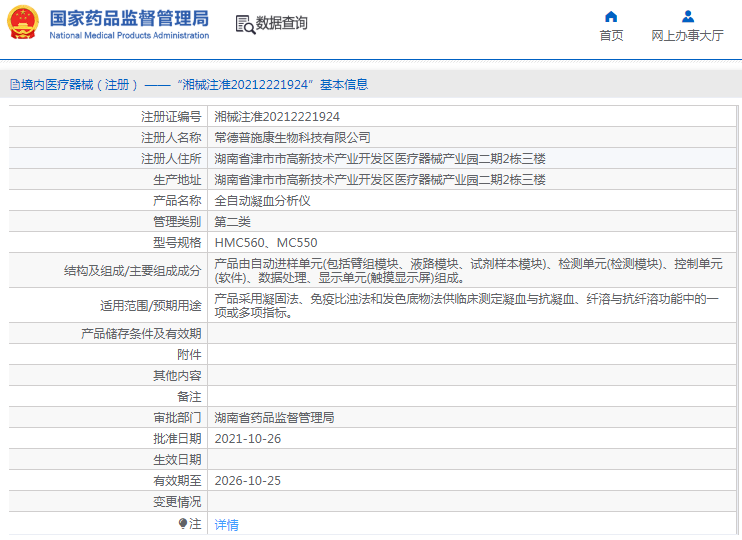Select the 境内医疗器械（注册） breadcrumb text
Screen dimensions: 742x540
point(76,85)
